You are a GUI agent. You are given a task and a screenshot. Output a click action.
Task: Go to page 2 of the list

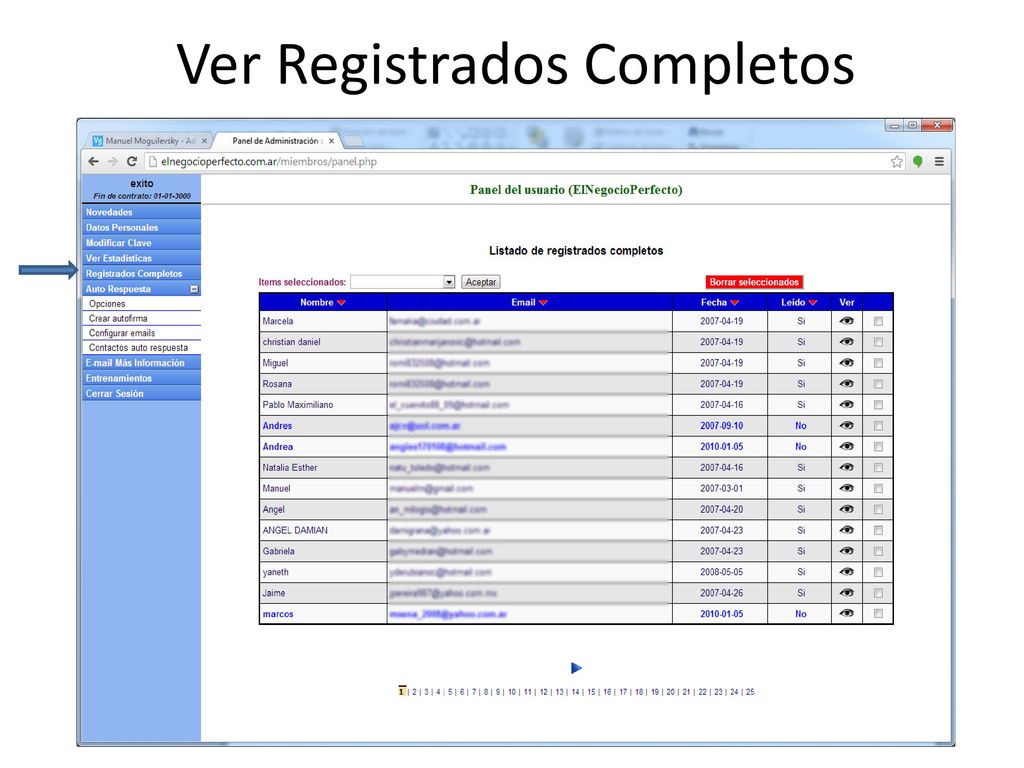pos(414,692)
